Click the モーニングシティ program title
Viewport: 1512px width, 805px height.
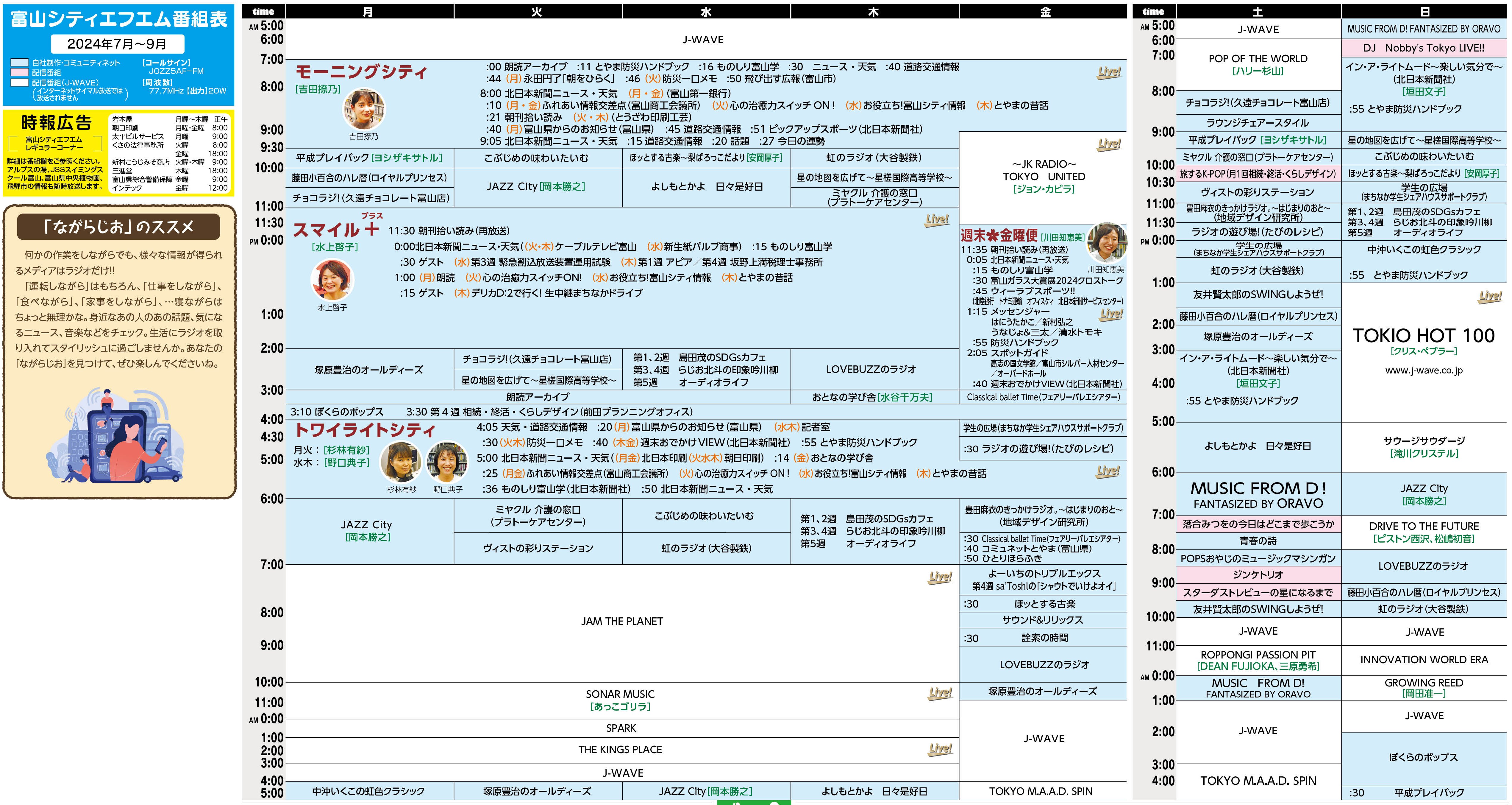coord(362,72)
